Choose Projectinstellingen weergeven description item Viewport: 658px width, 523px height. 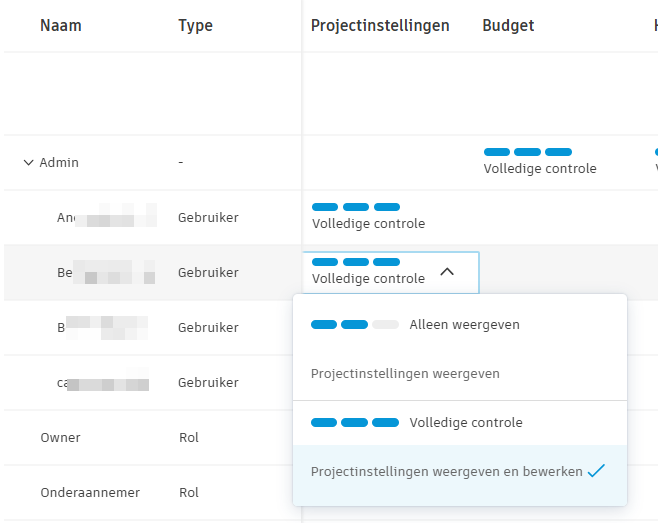[405, 374]
